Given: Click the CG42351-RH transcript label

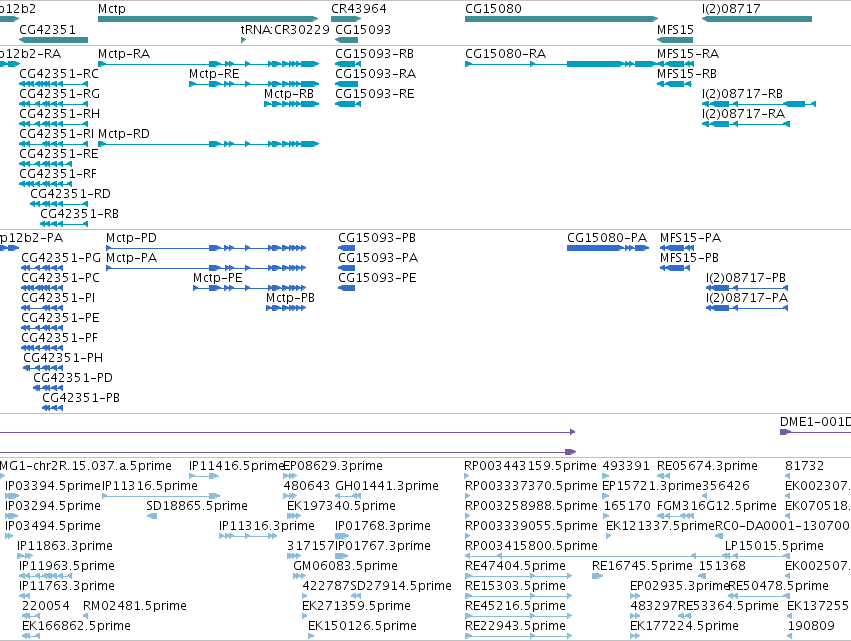Looking at the screenshot, I should [x=60, y=114].
